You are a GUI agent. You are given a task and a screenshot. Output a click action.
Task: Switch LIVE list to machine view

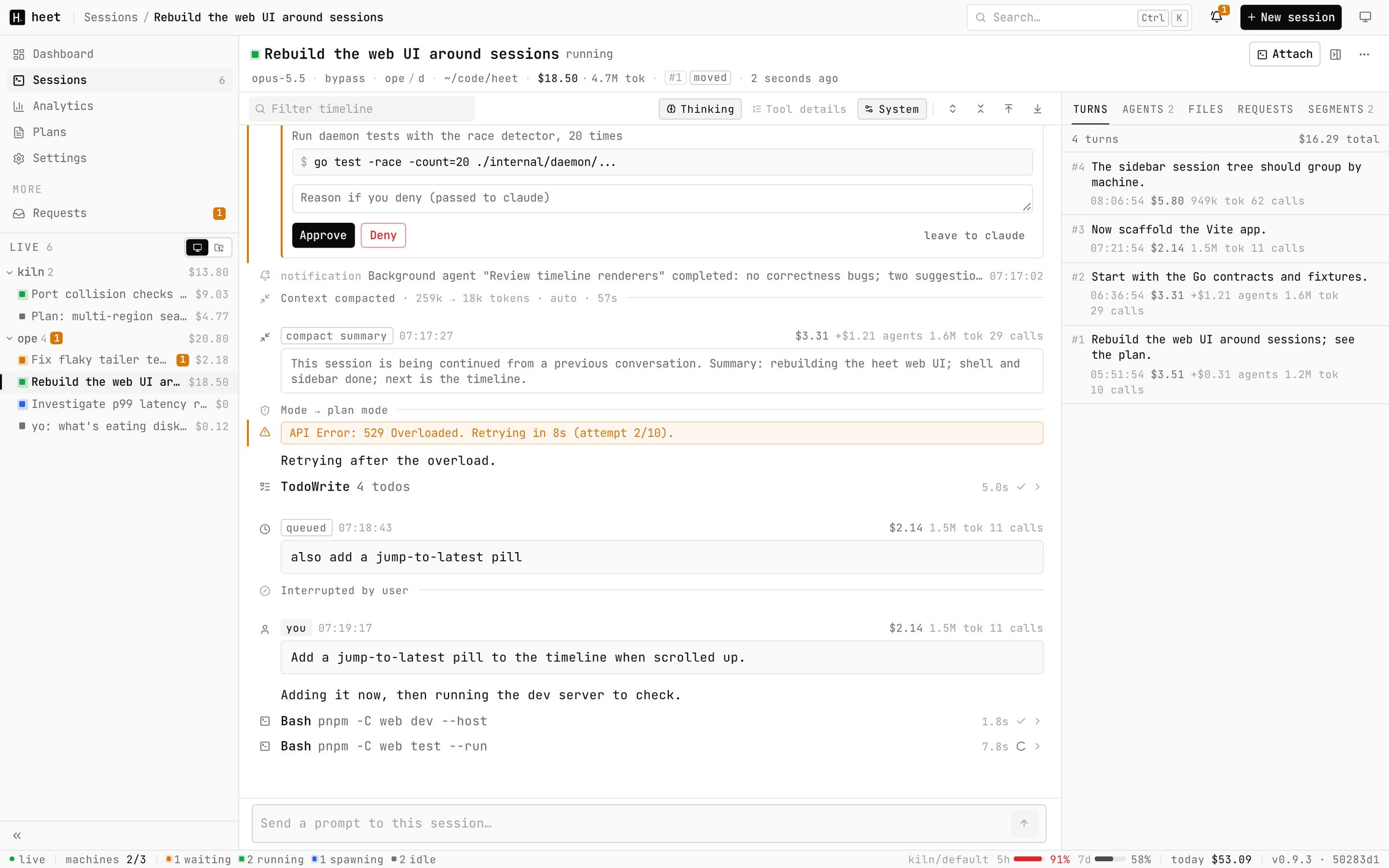[x=197, y=248]
